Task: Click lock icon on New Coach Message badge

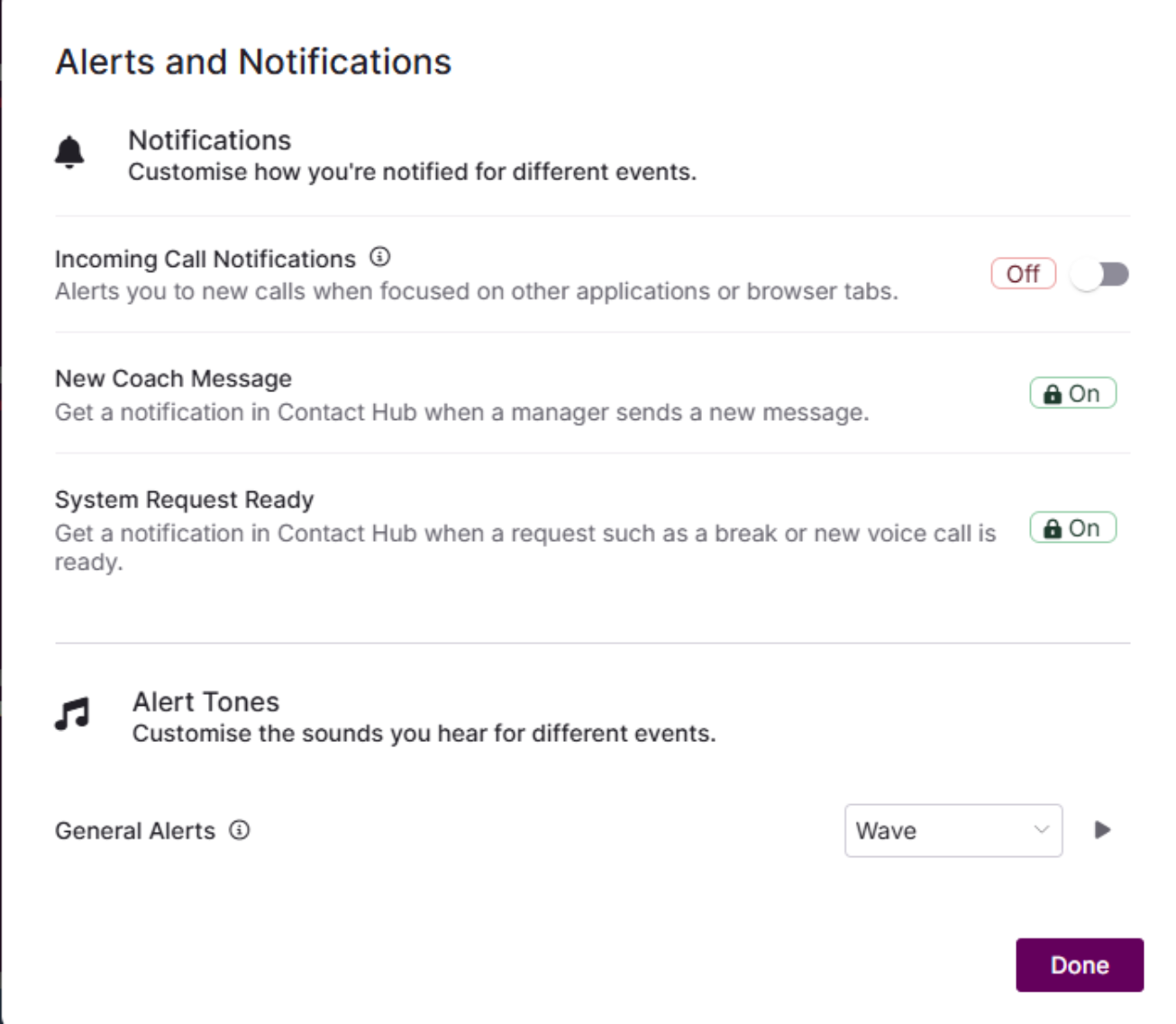Action: (x=1052, y=394)
